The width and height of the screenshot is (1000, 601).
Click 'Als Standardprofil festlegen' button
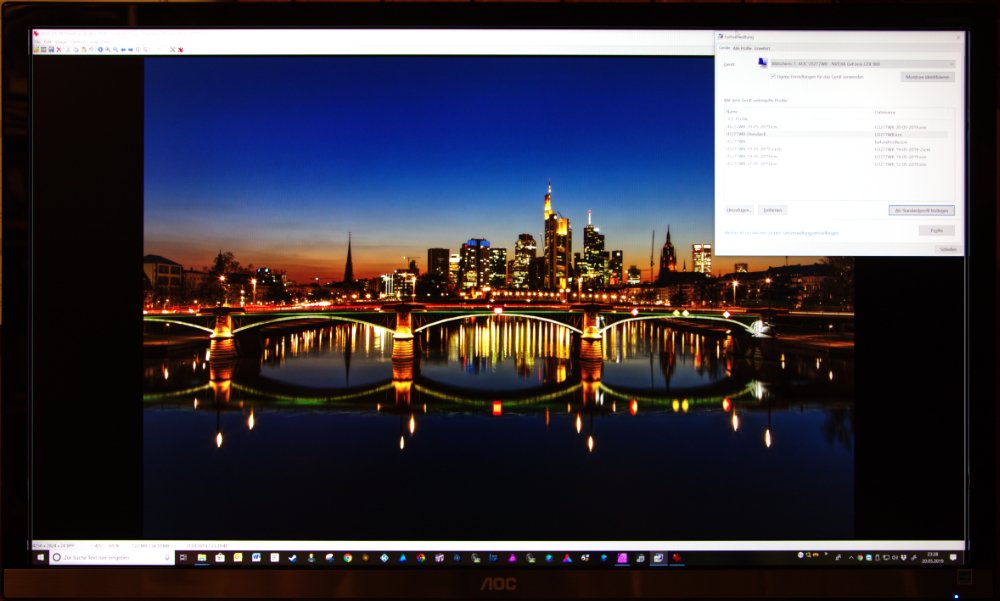pos(921,211)
